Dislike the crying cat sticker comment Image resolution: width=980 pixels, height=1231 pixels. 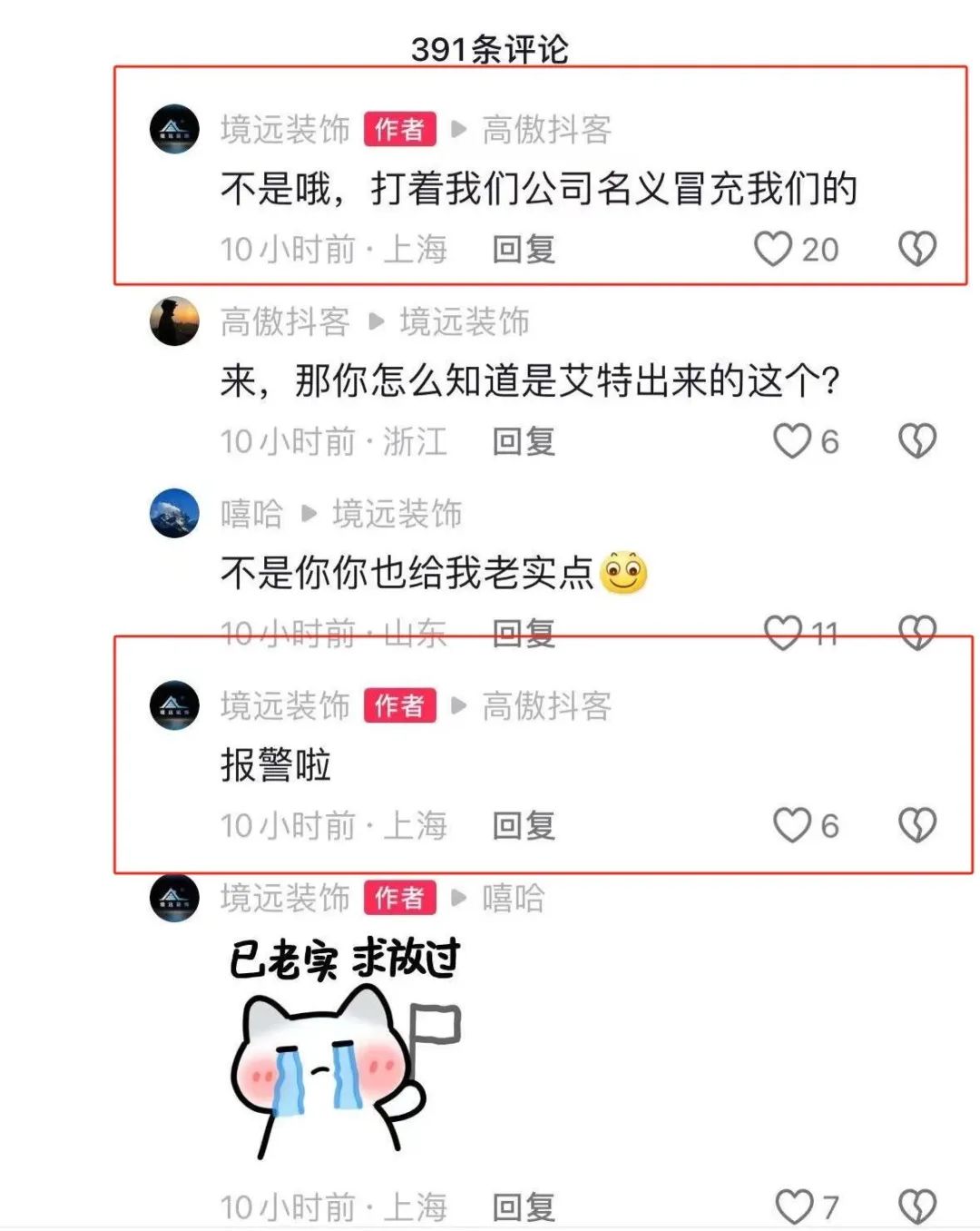point(916,1207)
